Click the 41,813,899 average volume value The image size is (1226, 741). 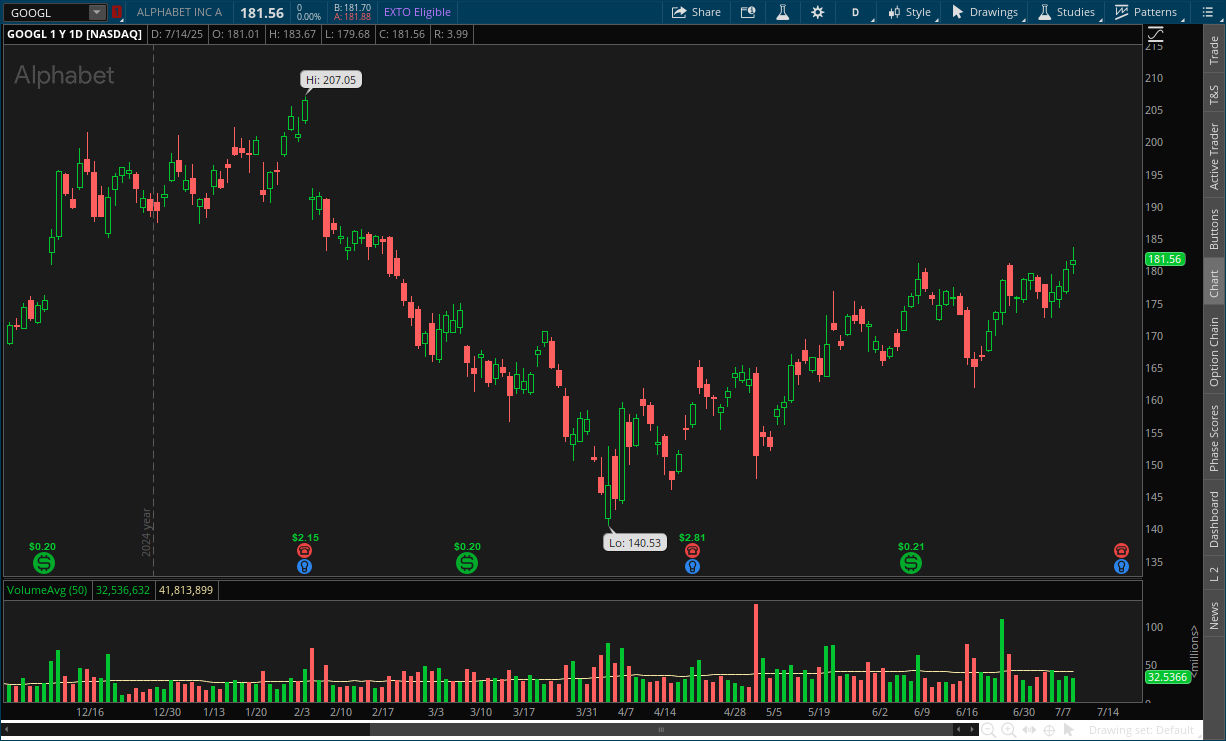186,590
